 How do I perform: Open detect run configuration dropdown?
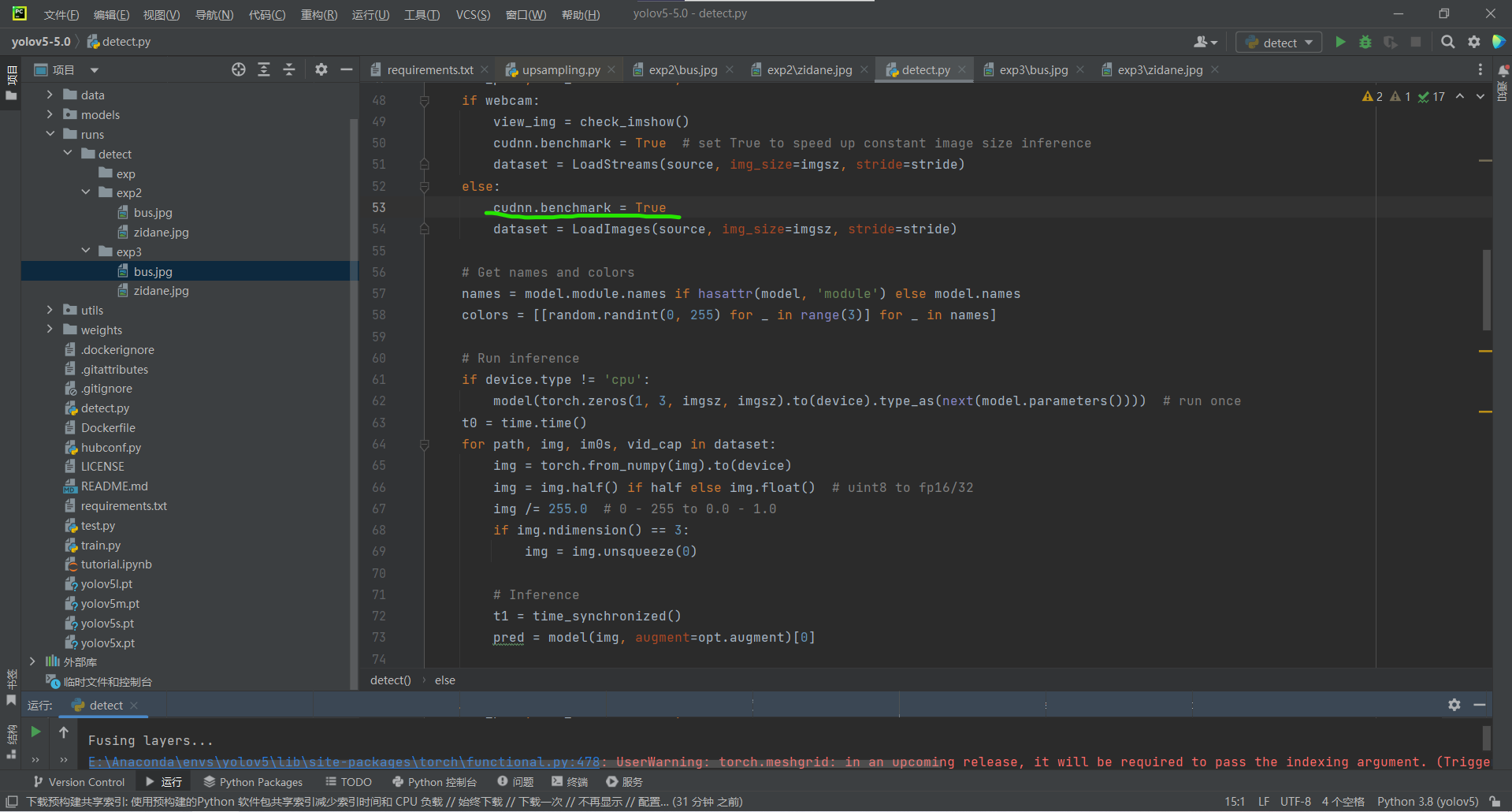point(1280,43)
